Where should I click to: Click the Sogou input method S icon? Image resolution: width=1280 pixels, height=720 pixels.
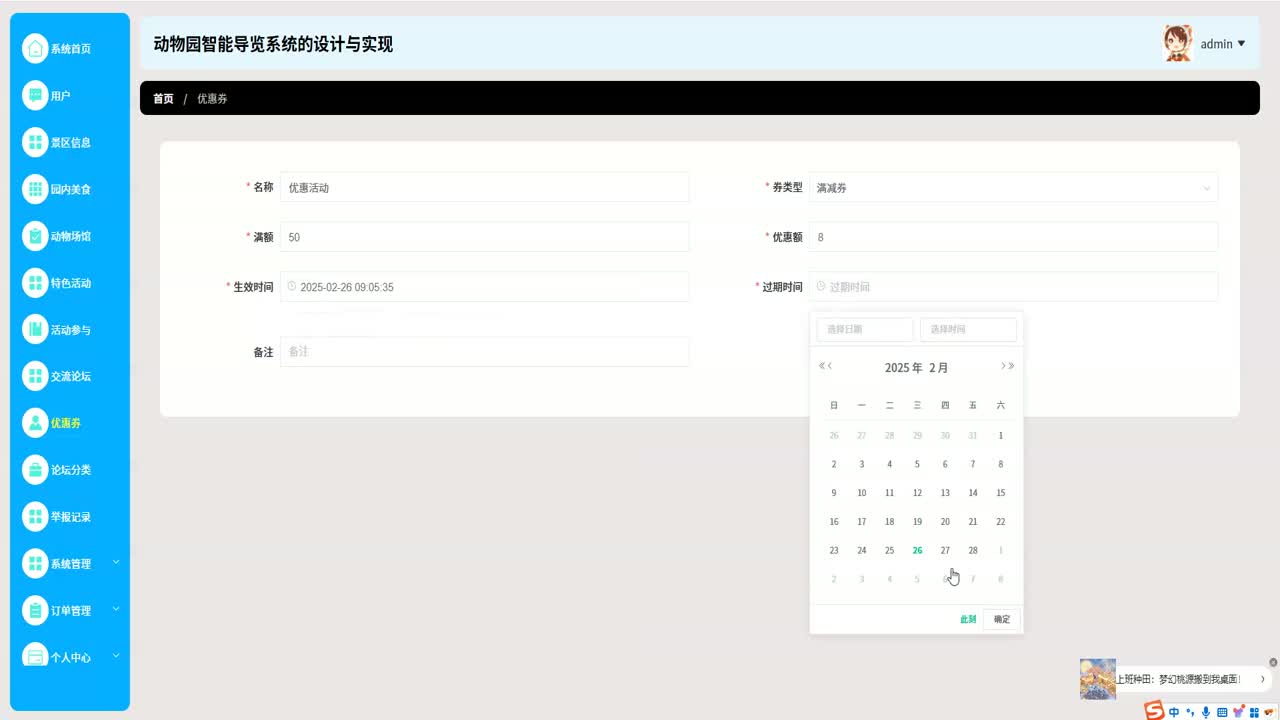click(x=1154, y=711)
